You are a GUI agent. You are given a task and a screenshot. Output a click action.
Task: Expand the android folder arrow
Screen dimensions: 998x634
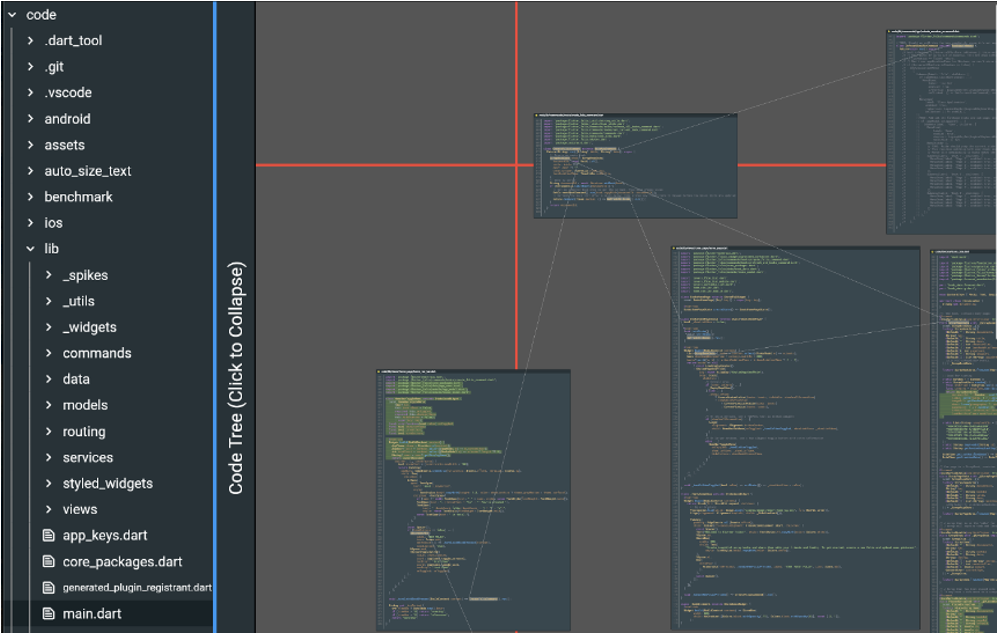30,119
